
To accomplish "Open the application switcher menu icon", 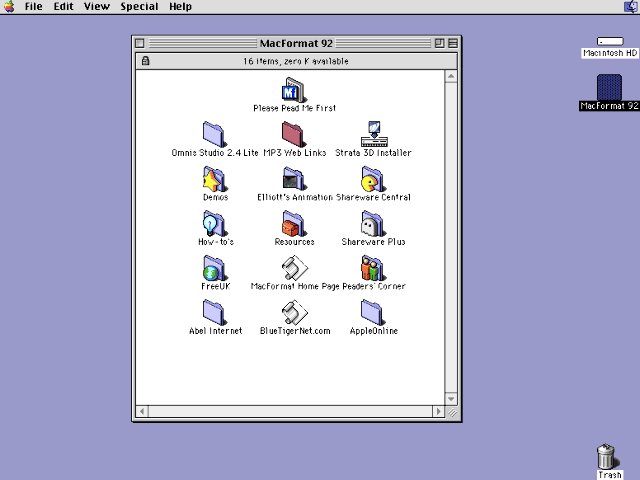I will 631,7.
